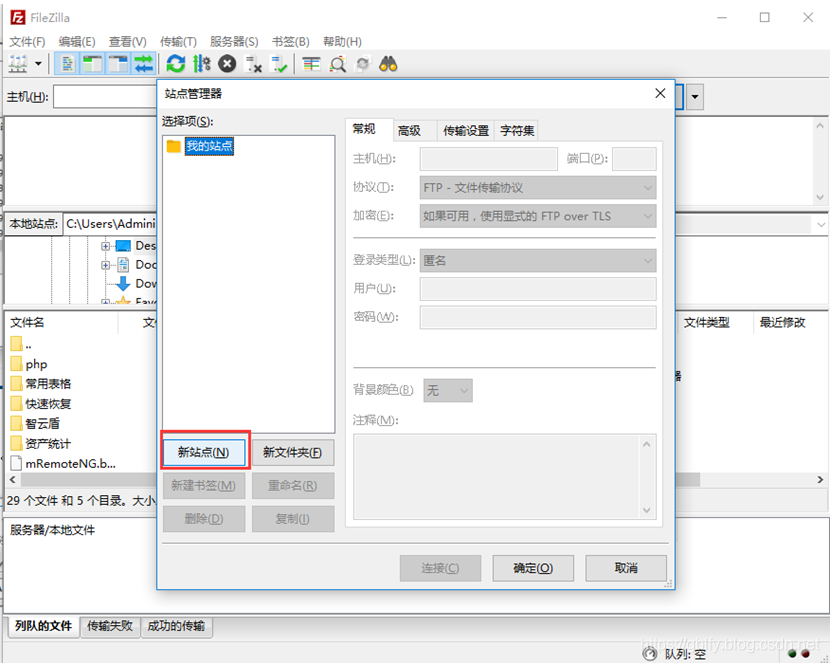Click the binoculars file search icon
Screen dimensions: 830x663
pyautogui.click(x=388, y=65)
